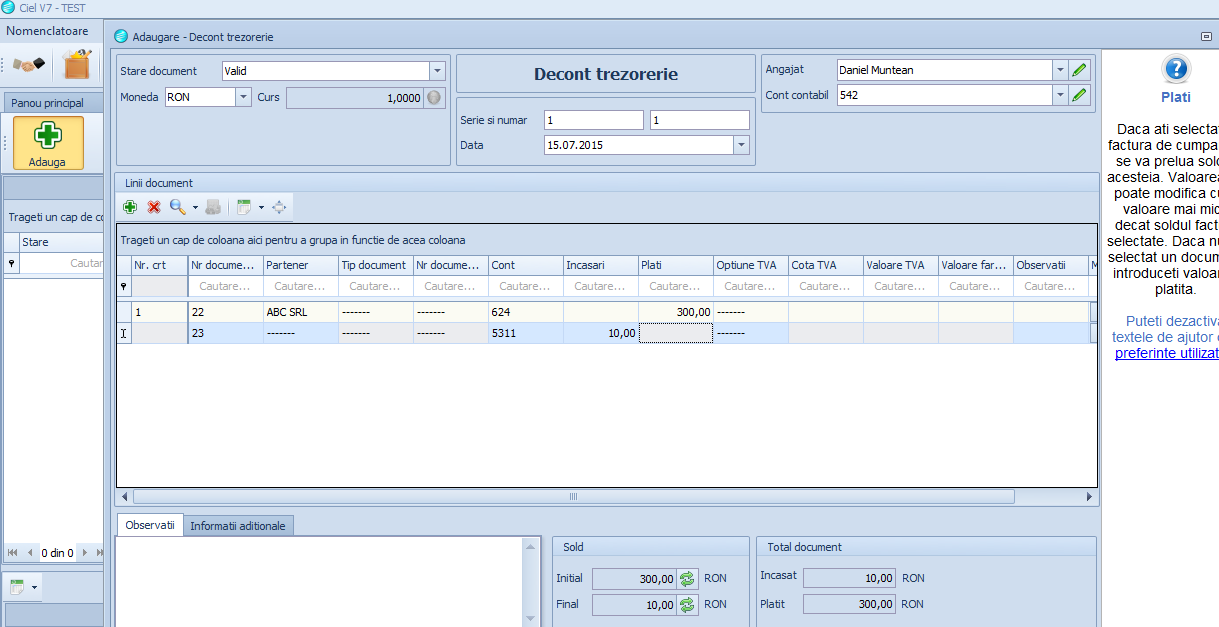Select the 5311 Cont cell
1219x627 pixels.
(525, 333)
